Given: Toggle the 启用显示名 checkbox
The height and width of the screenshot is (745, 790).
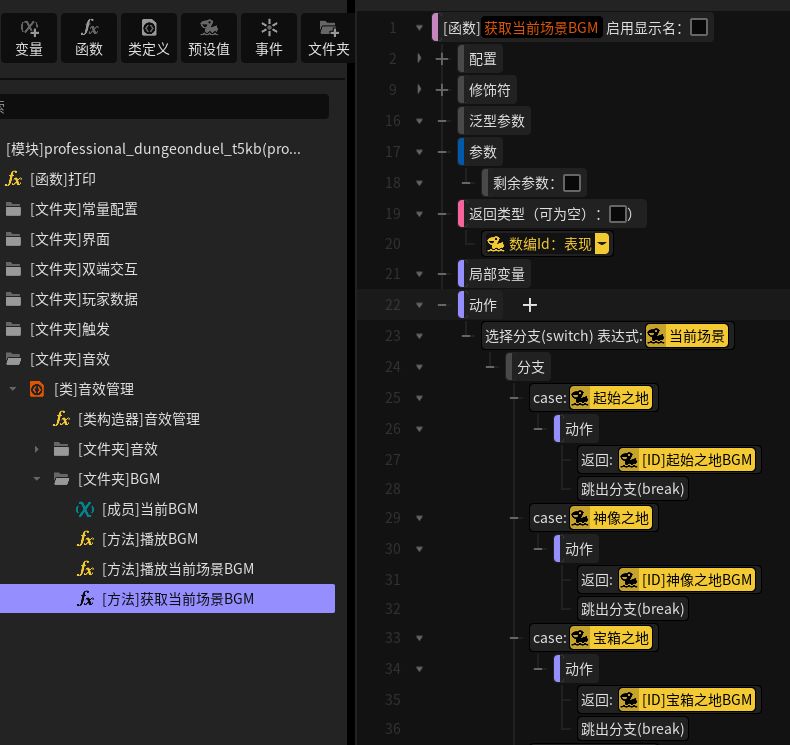Looking at the screenshot, I should click(x=699, y=27).
